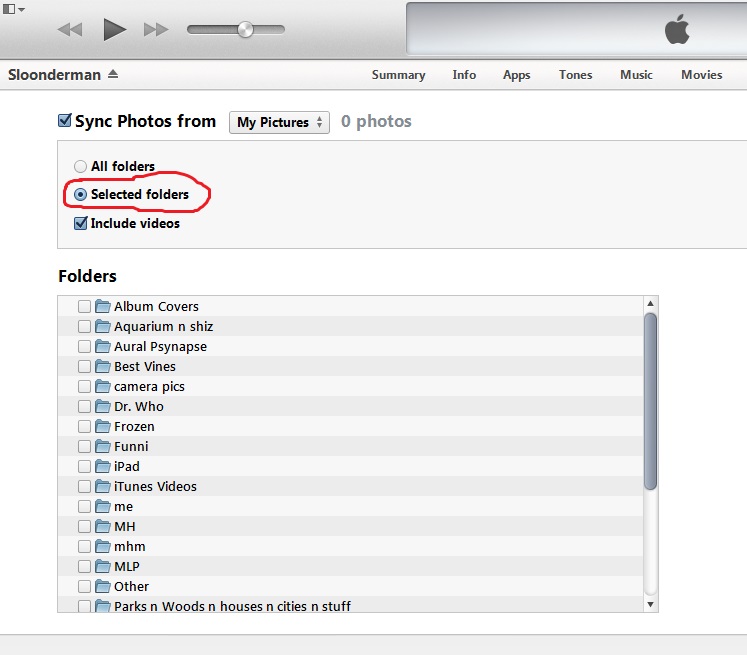Click the fast forward next button

click(156, 30)
